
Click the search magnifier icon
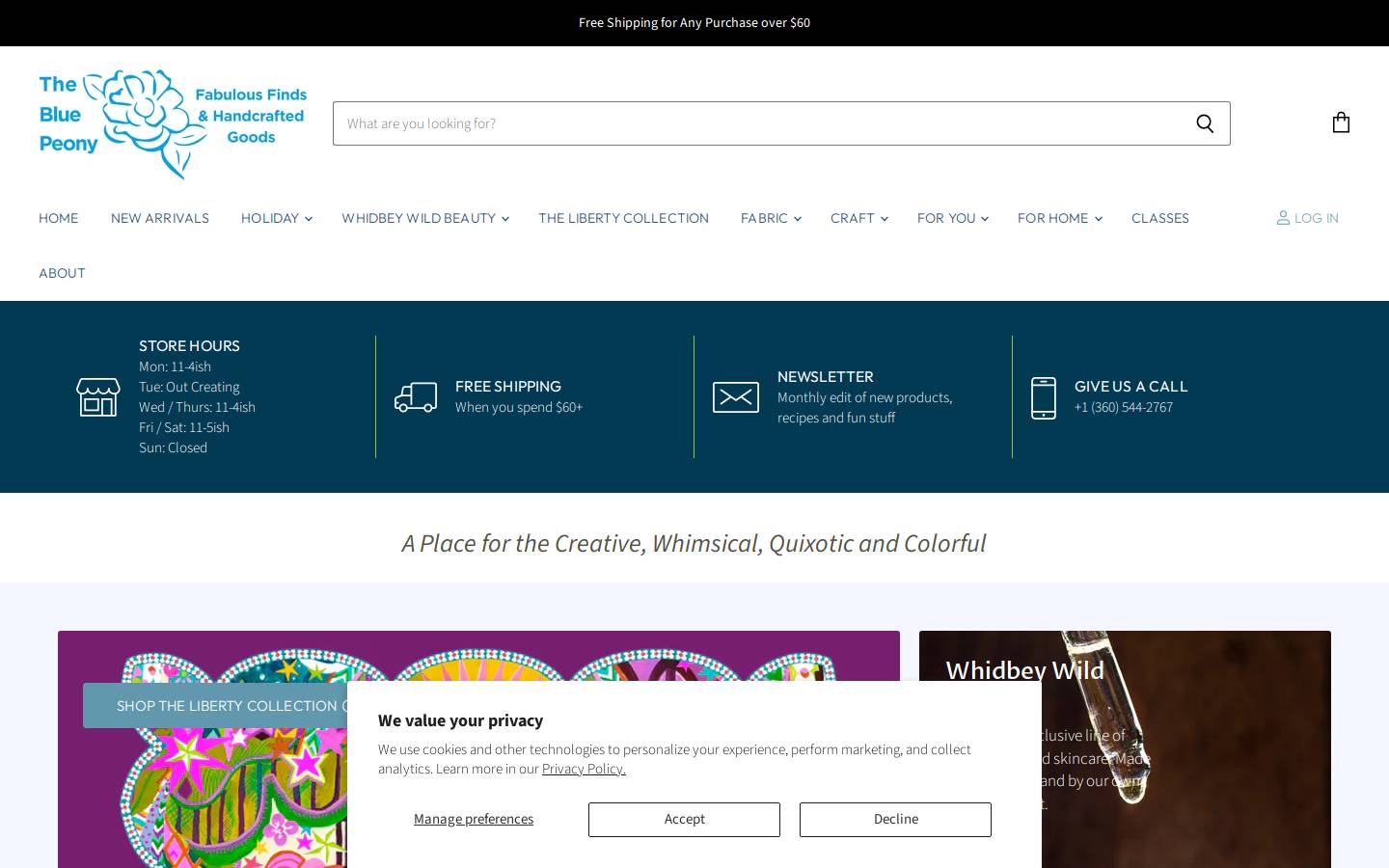point(1205,123)
